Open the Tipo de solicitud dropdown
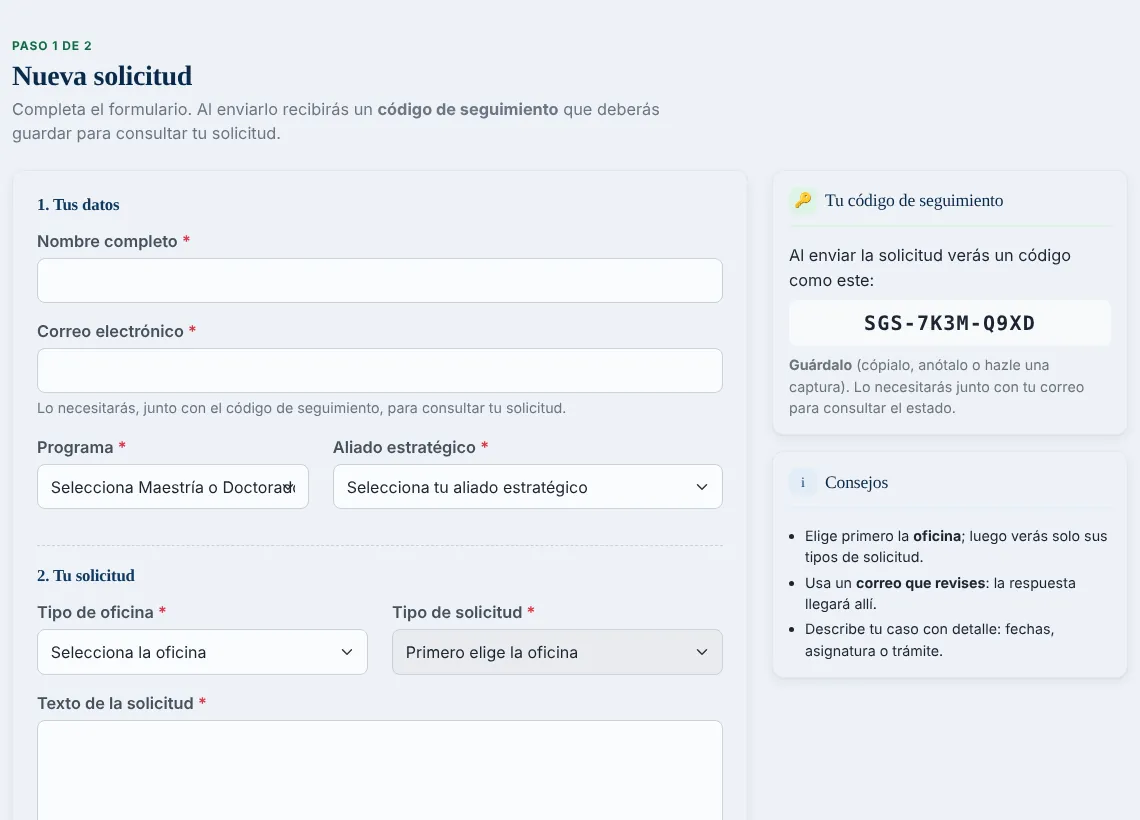This screenshot has height=820, width=1140. coord(558,652)
